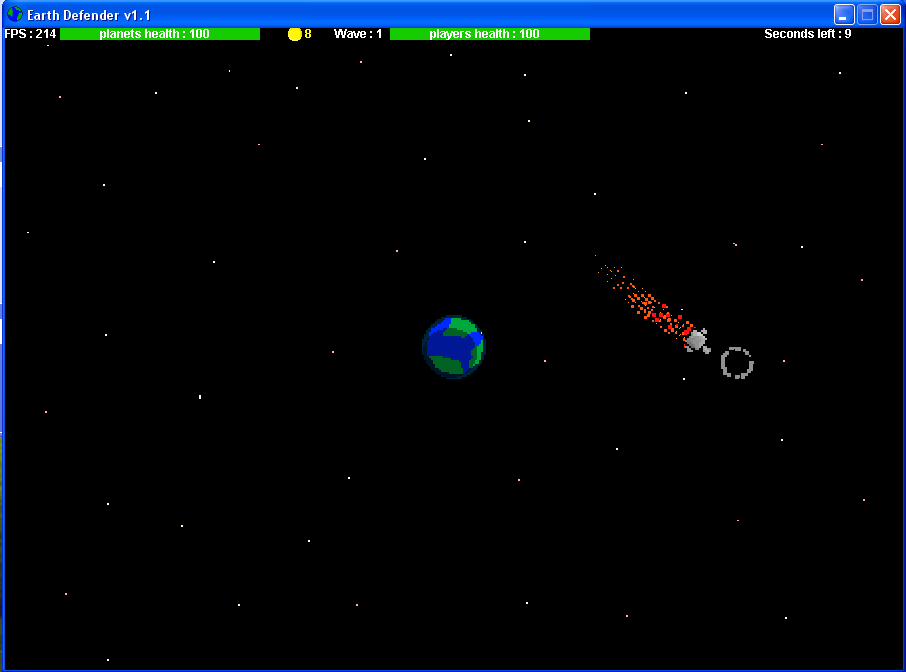
Task: Minimize the Earth Defender window
Action: pyautogui.click(x=844, y=14)
